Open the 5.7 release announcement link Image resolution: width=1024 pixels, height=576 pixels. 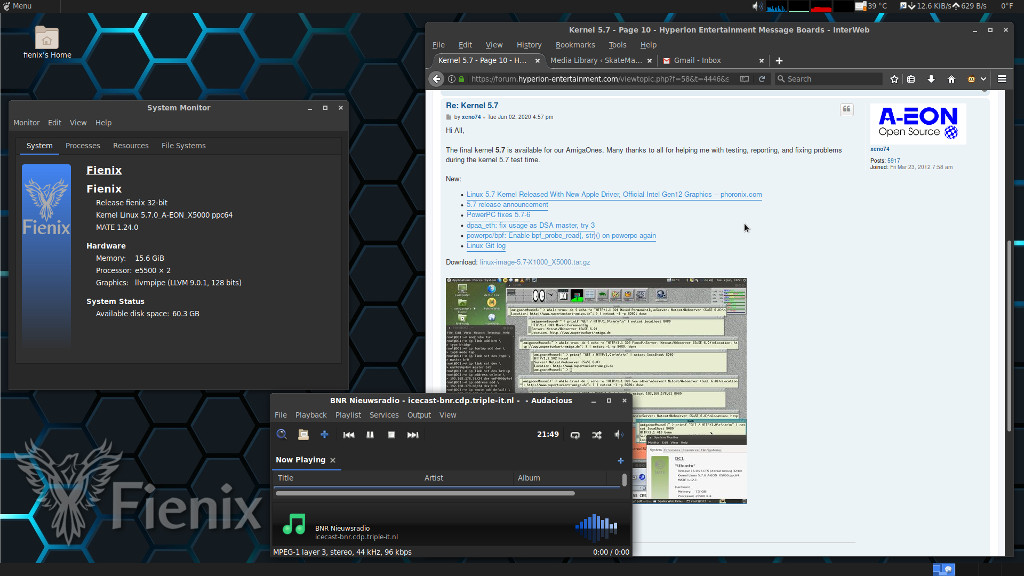(507, 205)
